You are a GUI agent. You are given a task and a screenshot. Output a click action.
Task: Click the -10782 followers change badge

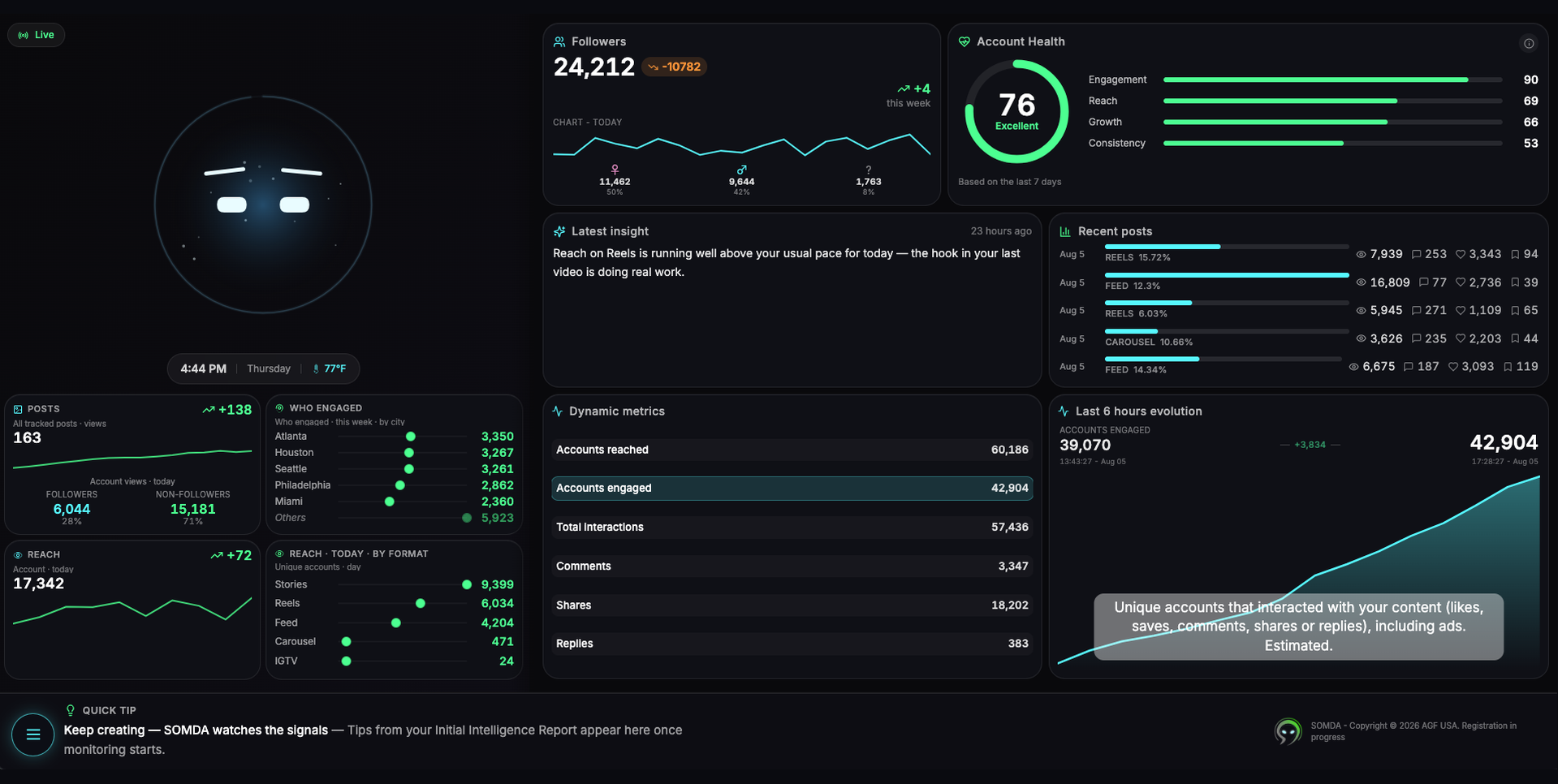(x=675, y=67)
